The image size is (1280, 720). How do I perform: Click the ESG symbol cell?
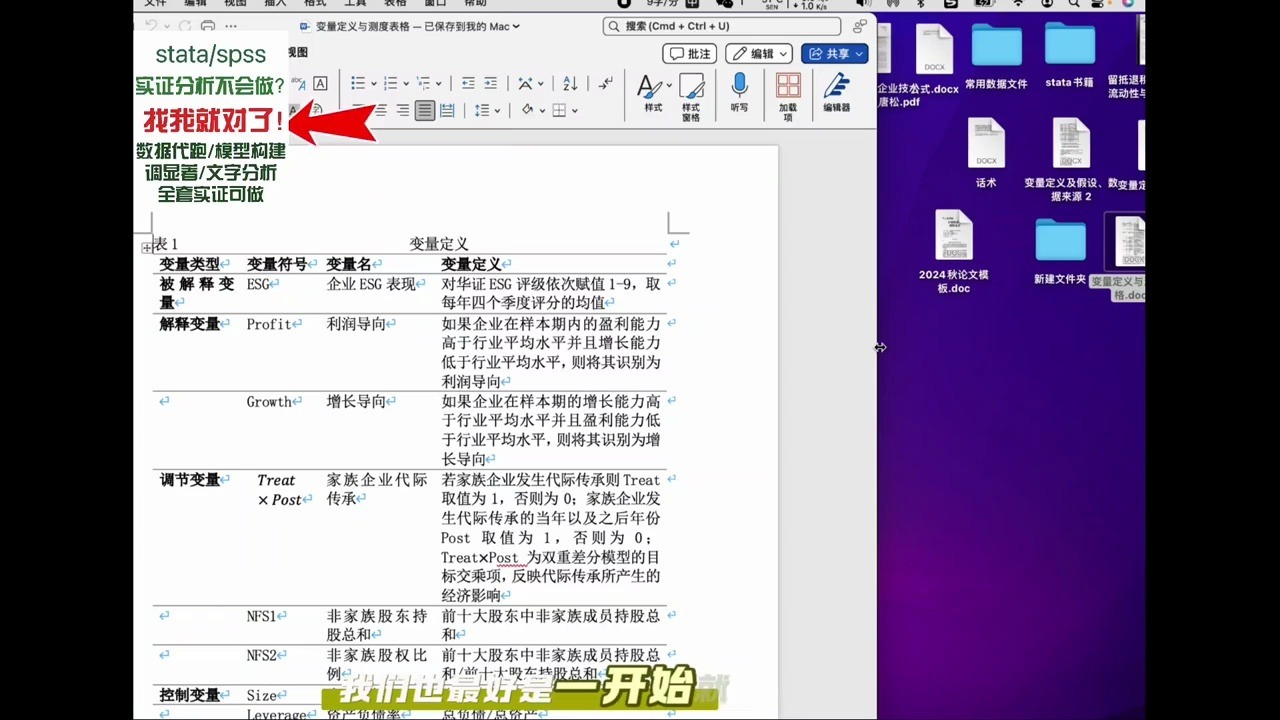(258, 284)
